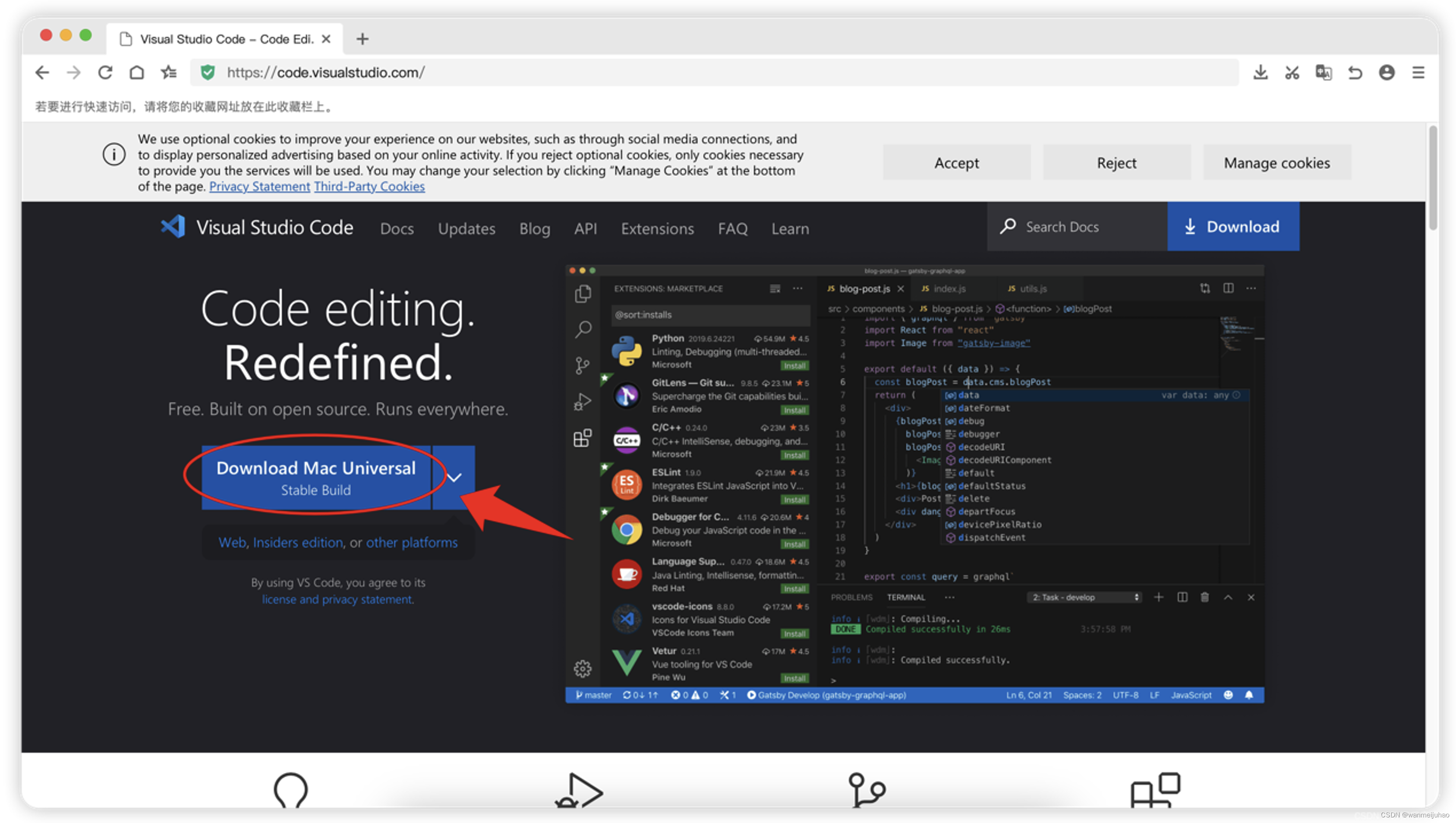Click the page vertical scrollbar

(x=1432, y=178)
